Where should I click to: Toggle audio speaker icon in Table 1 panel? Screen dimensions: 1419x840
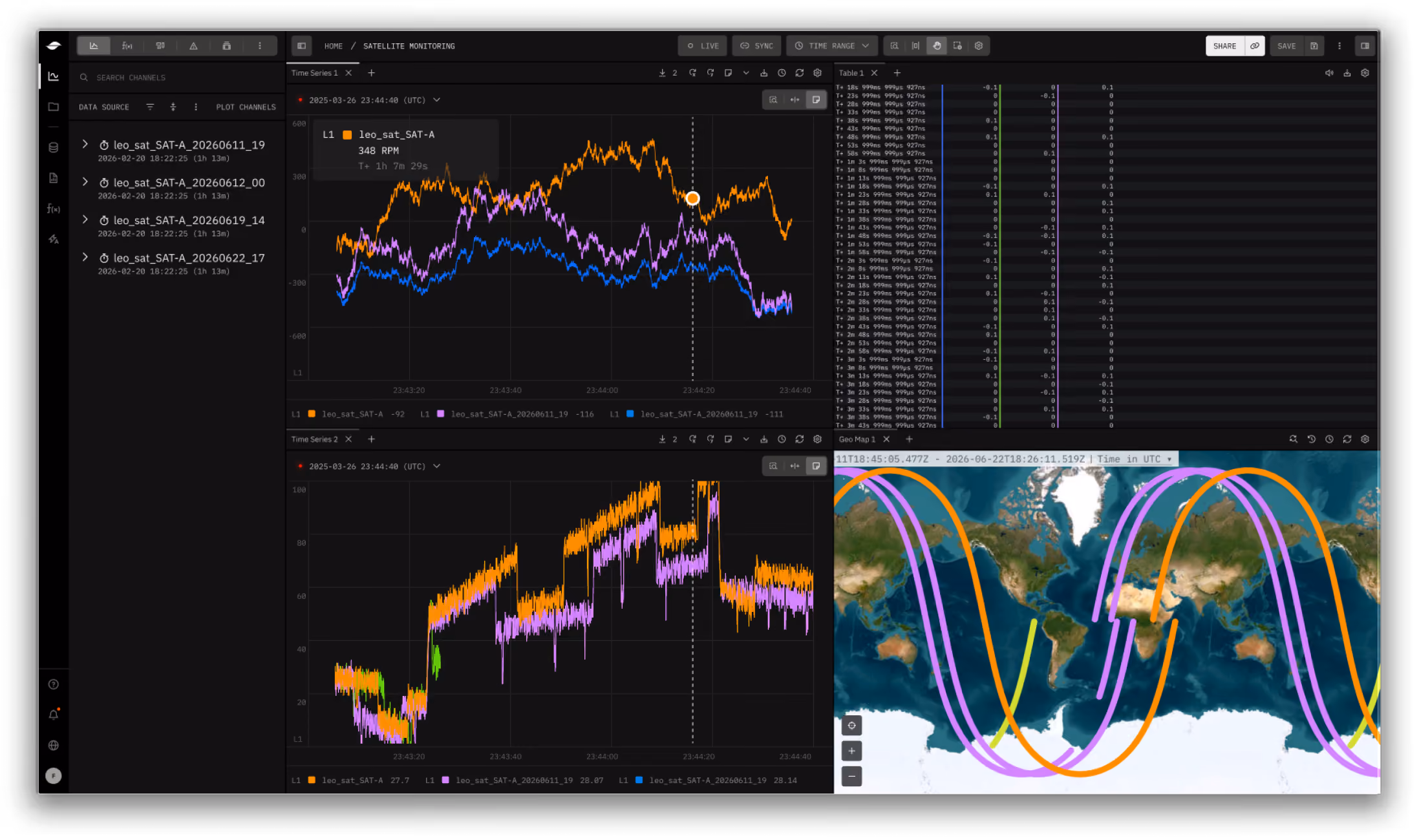1329,73
